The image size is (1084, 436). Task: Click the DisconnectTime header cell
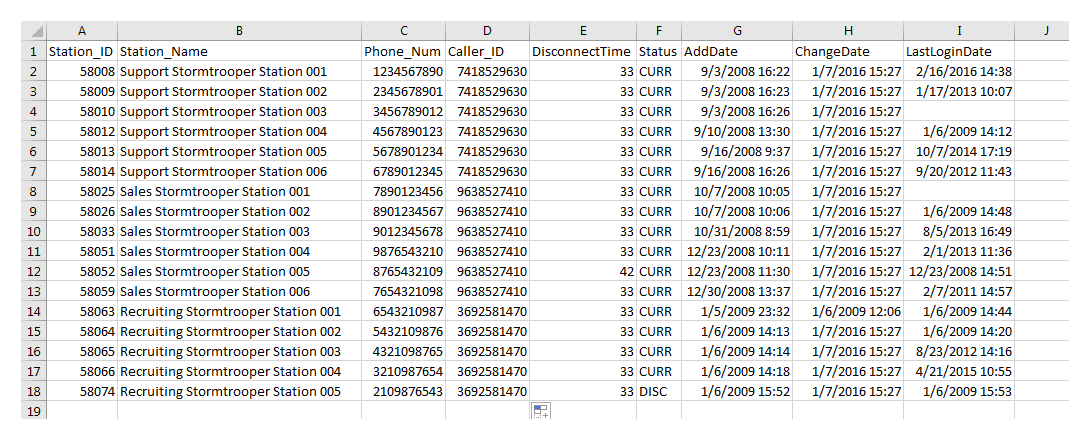tap(583, 51)
